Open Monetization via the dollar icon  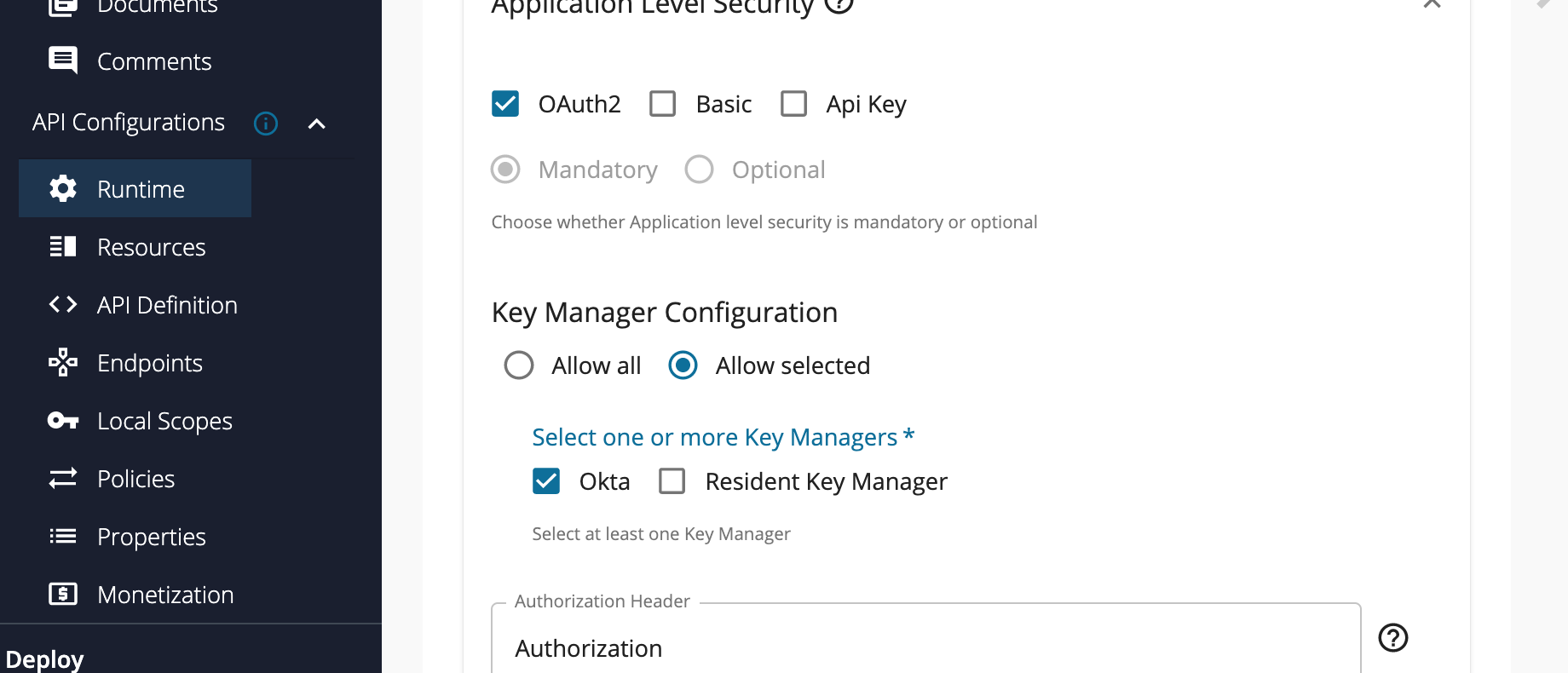coord(61,594)
